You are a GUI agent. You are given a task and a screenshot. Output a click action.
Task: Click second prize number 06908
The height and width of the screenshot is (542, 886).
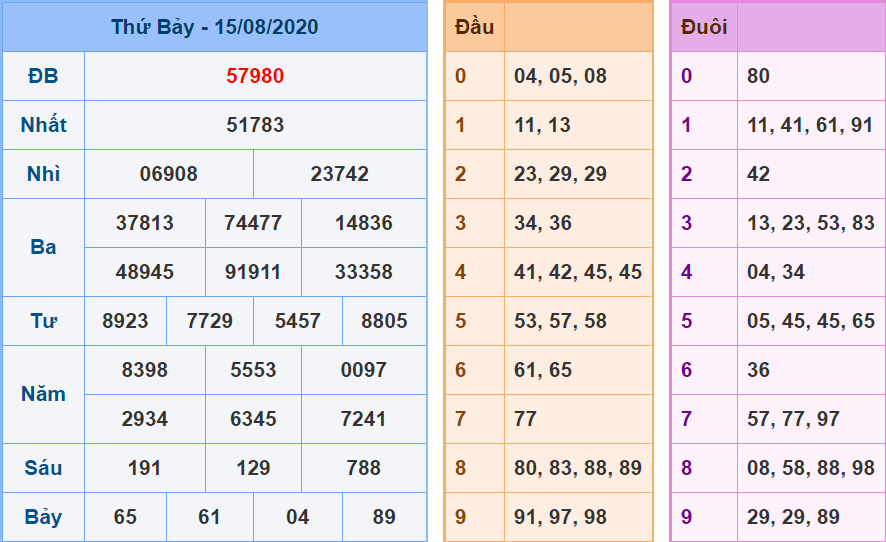pos(169,174)
